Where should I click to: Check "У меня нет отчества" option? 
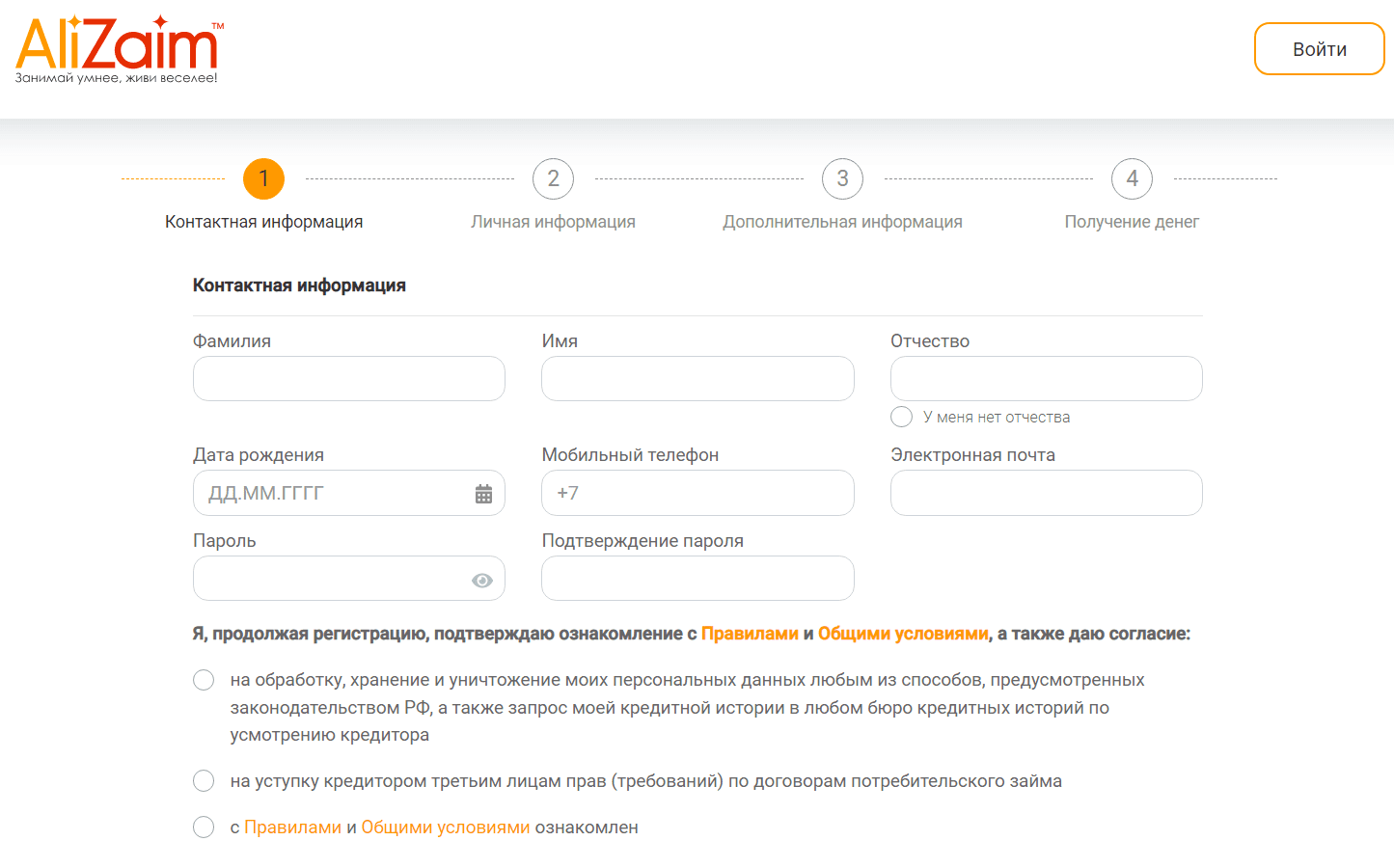point(901,417)
